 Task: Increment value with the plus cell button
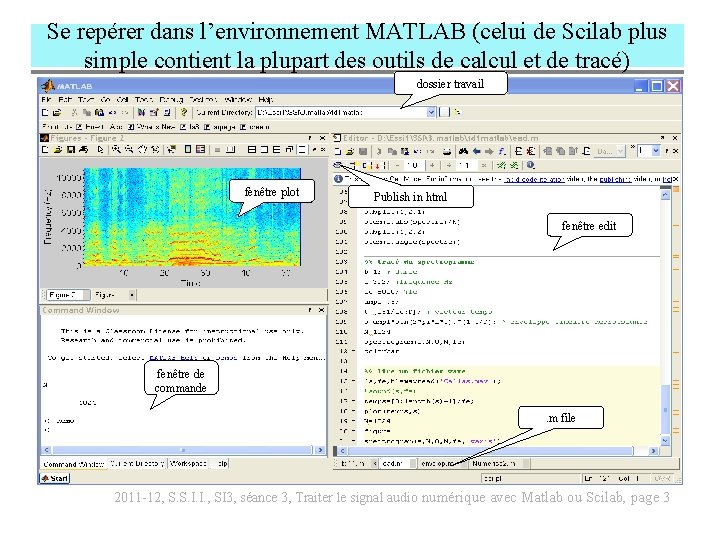[x=432, y=165]
